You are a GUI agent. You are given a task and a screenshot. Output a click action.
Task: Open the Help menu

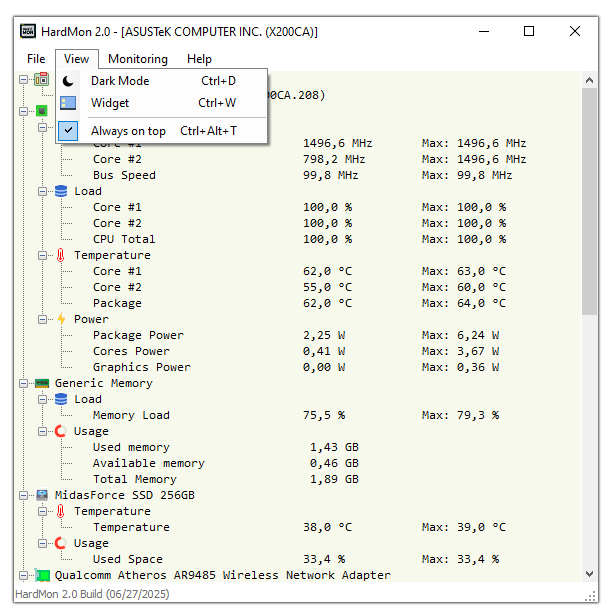tap(199, 59)
